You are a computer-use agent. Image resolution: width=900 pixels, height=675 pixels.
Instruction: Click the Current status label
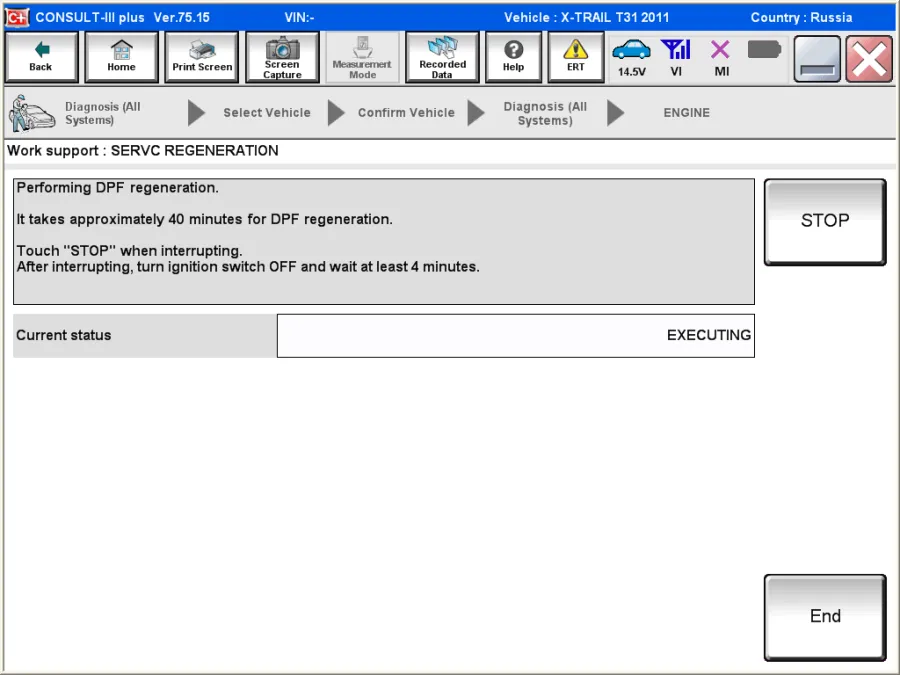64,335
